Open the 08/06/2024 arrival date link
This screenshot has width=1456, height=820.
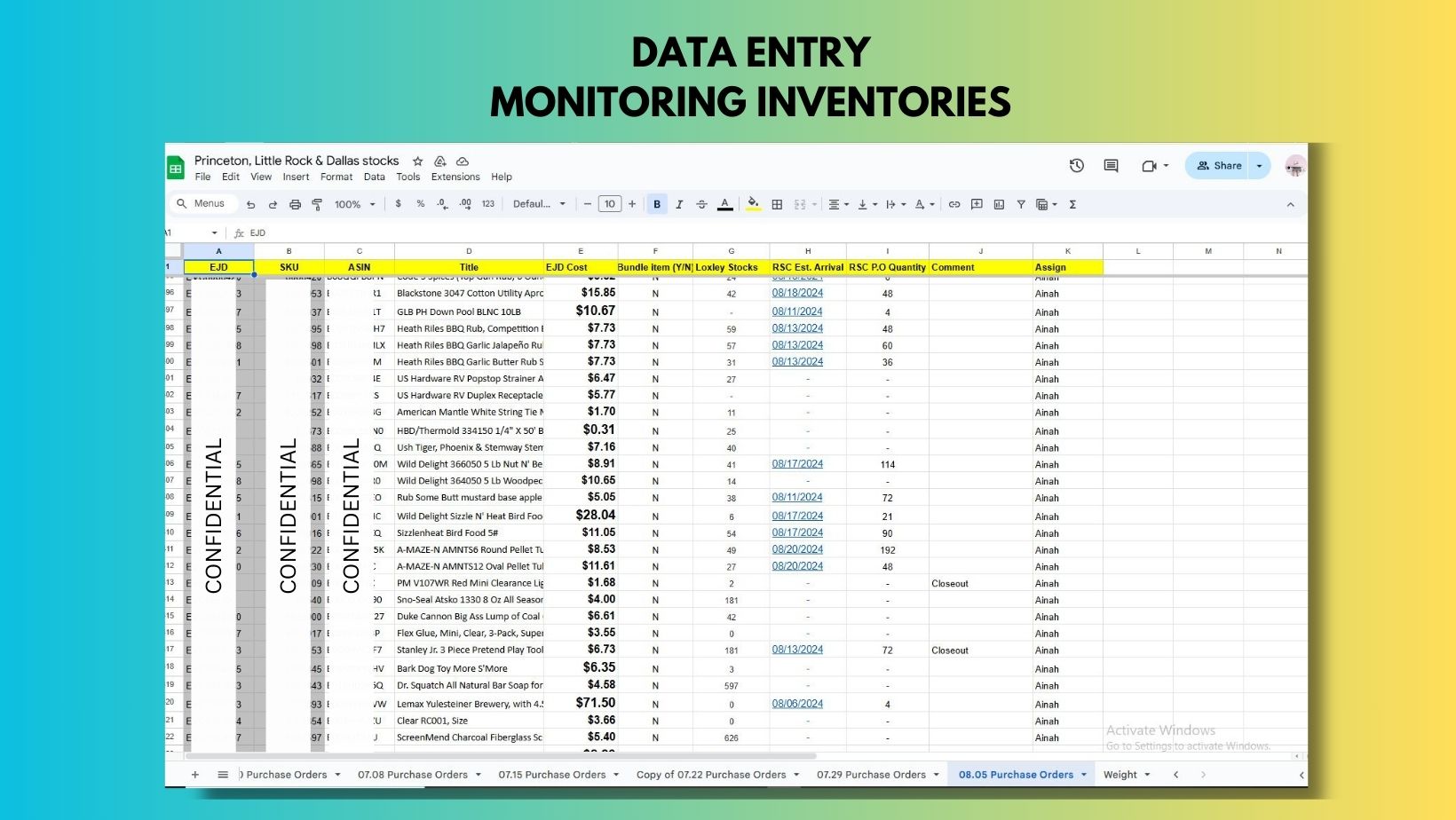click(797, 704)
